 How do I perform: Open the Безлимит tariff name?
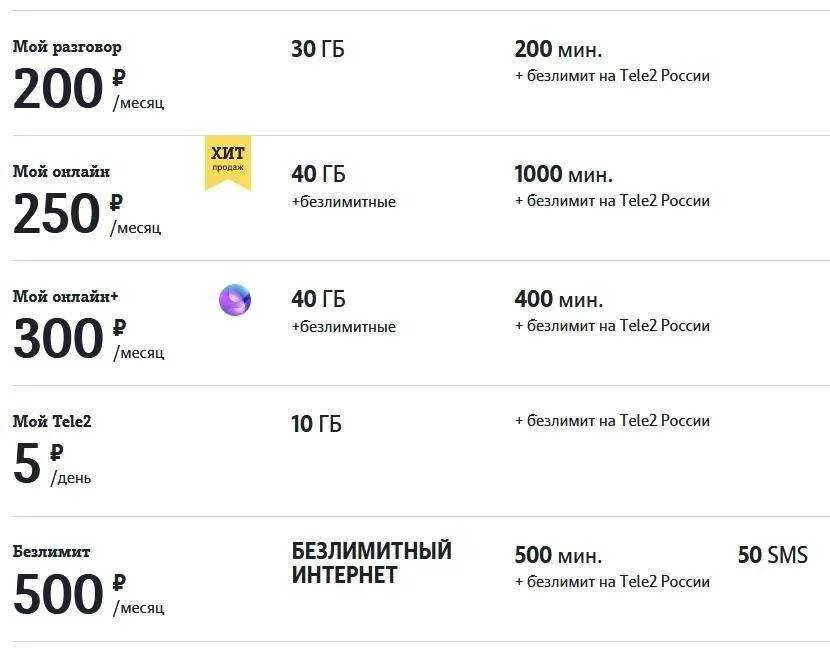(x=51, y=551)
